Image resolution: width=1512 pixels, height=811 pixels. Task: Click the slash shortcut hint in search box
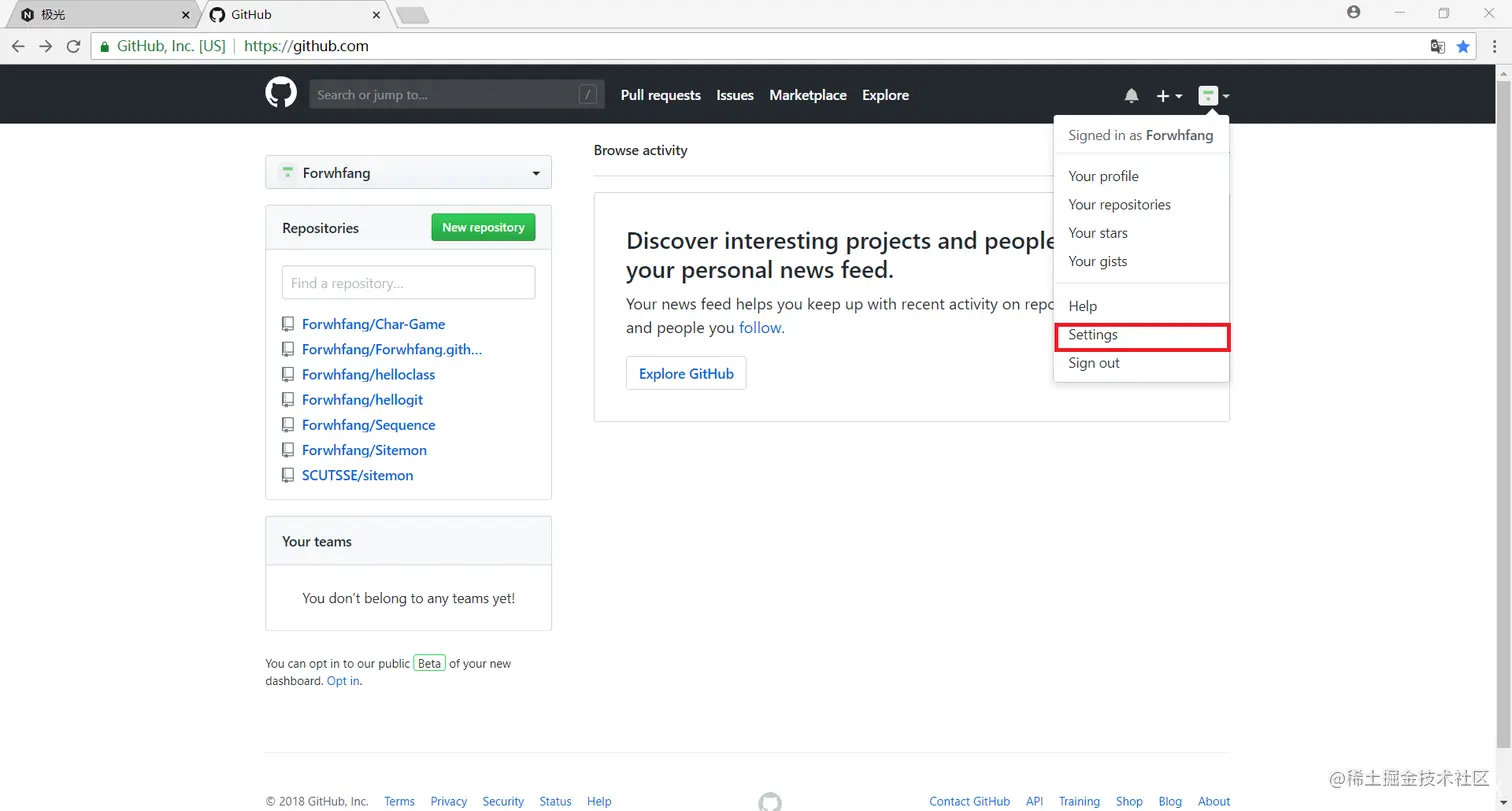[588, 95]
